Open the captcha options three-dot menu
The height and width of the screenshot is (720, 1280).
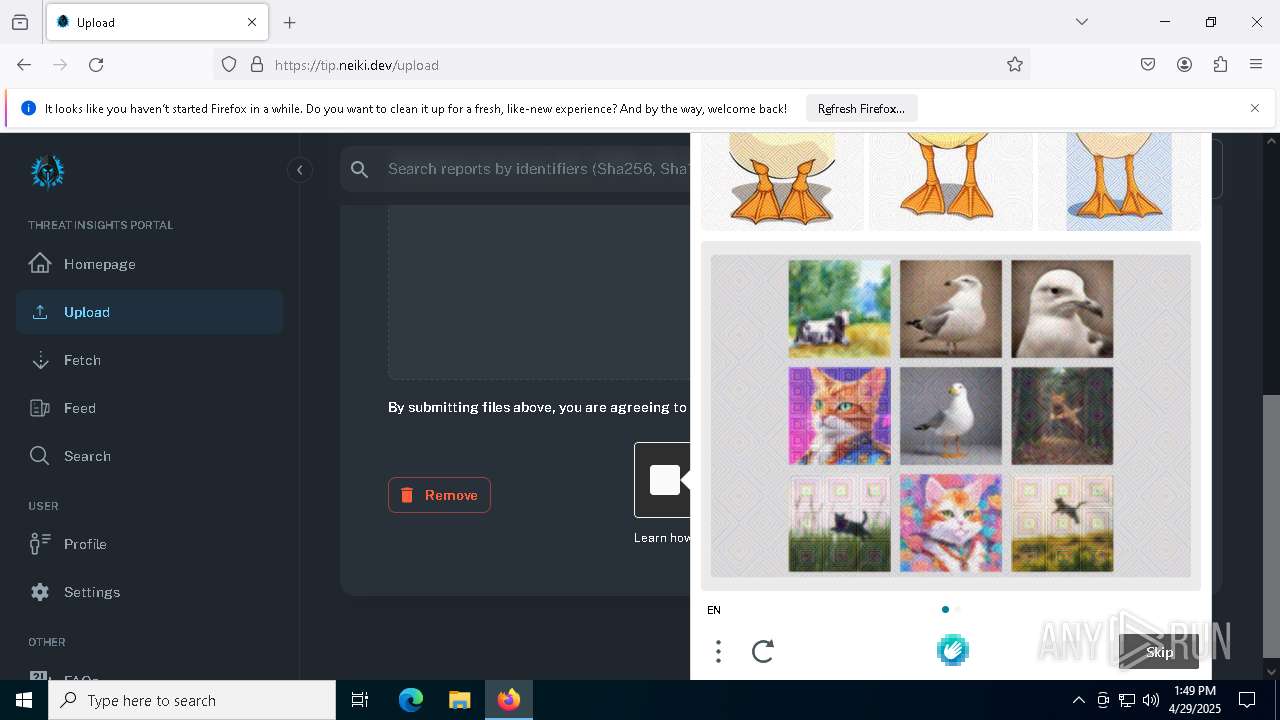(x=718, y=652)
